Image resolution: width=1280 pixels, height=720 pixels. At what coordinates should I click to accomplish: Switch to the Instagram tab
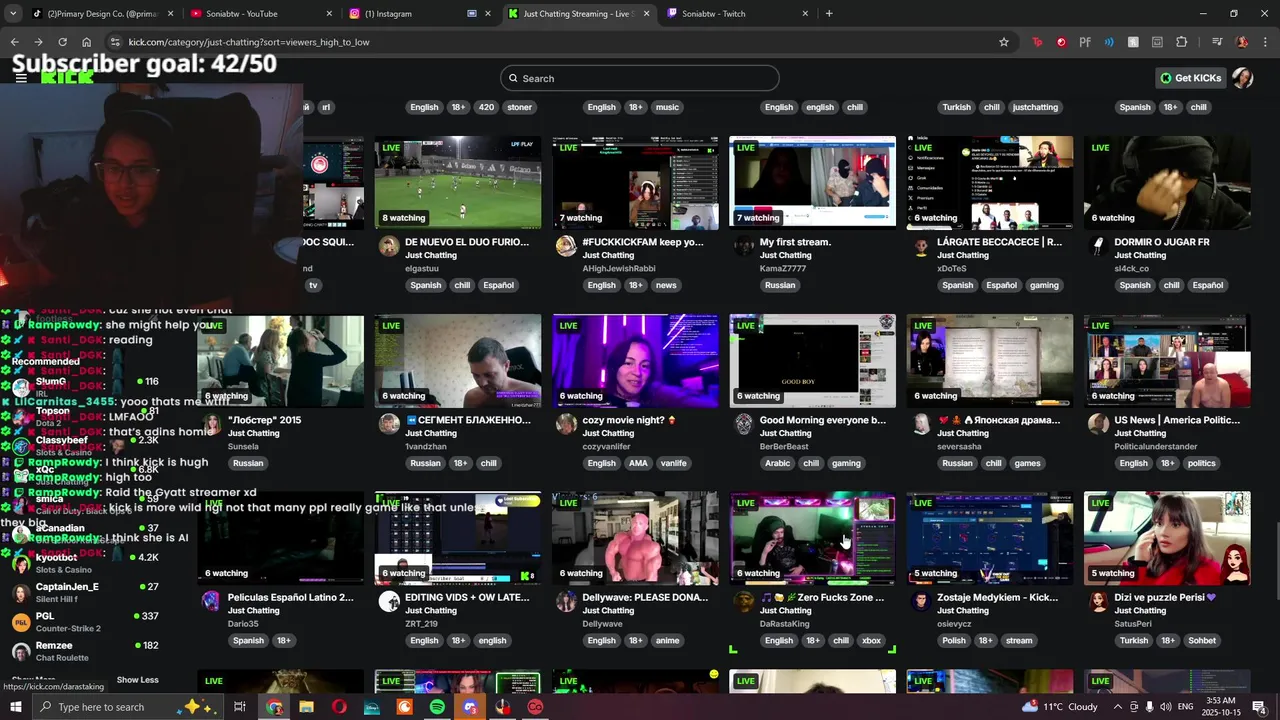tap(420, 14)
